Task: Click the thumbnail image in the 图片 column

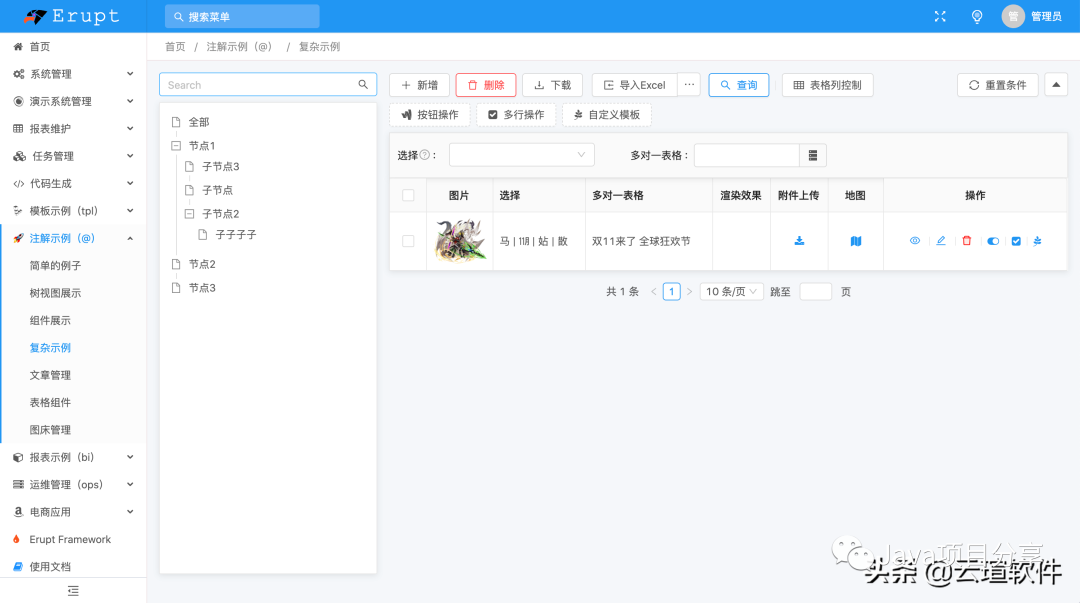Action: tap(459, 241)
